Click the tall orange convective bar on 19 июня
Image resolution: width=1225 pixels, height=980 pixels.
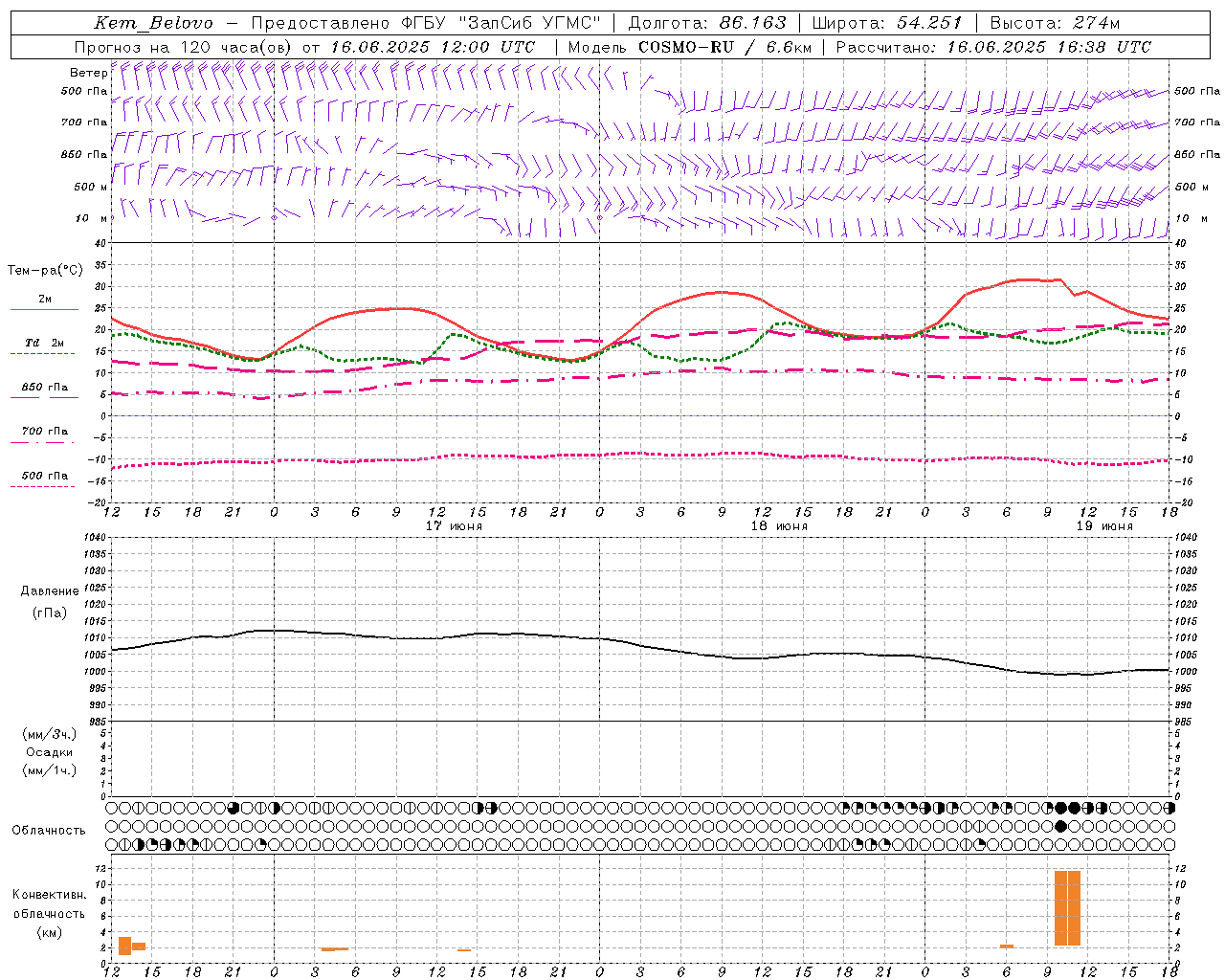click(x=1067, y=908)
